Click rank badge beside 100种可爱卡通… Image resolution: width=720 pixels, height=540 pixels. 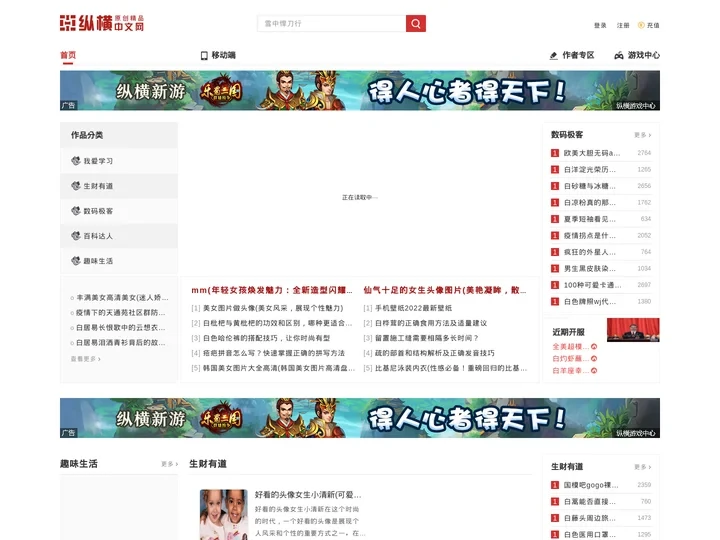coord(555,285)
